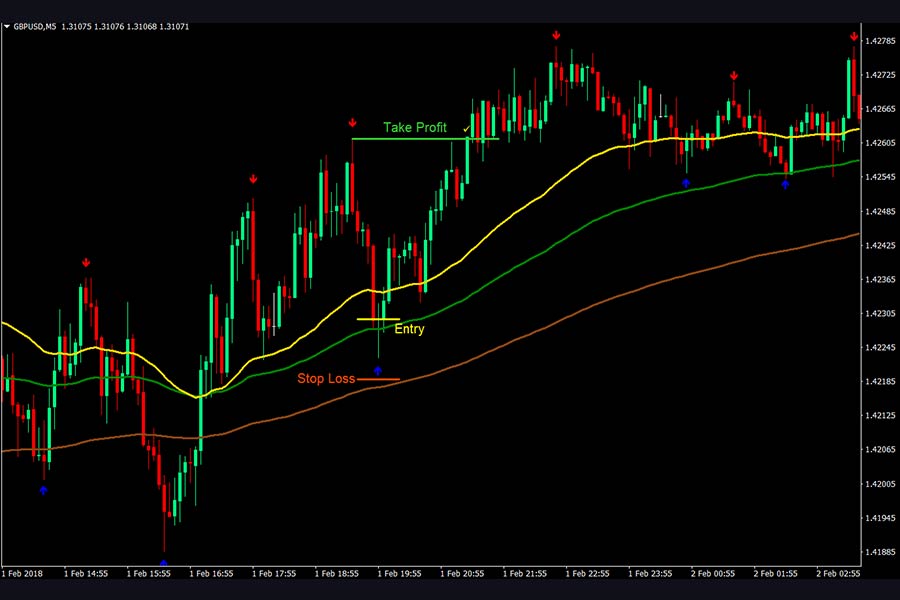The height and width of the screenshot is (600, 900).
Task: Select the "GBPUSD,M5" symbol title text
Action: coord(35,26)
